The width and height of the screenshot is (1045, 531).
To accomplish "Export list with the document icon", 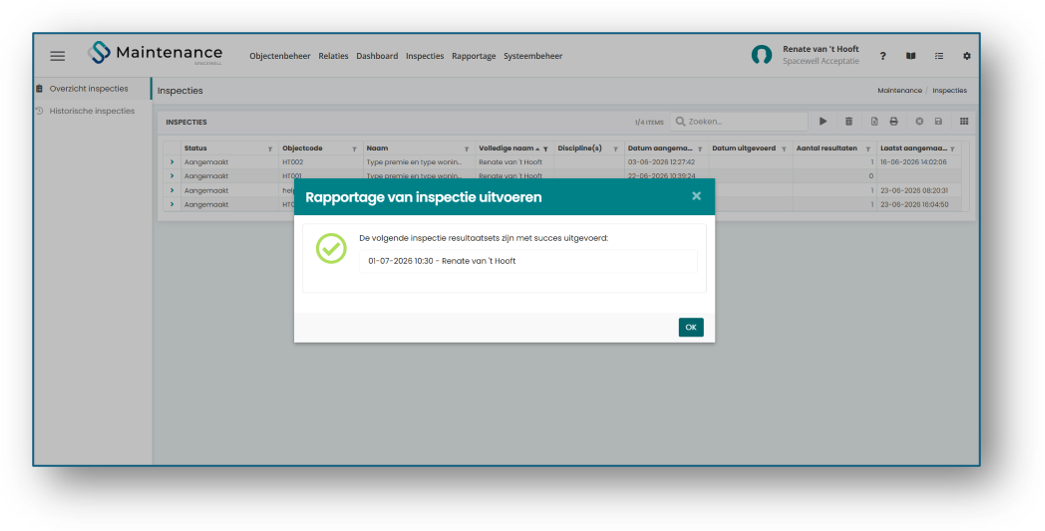I will [874, 121].
